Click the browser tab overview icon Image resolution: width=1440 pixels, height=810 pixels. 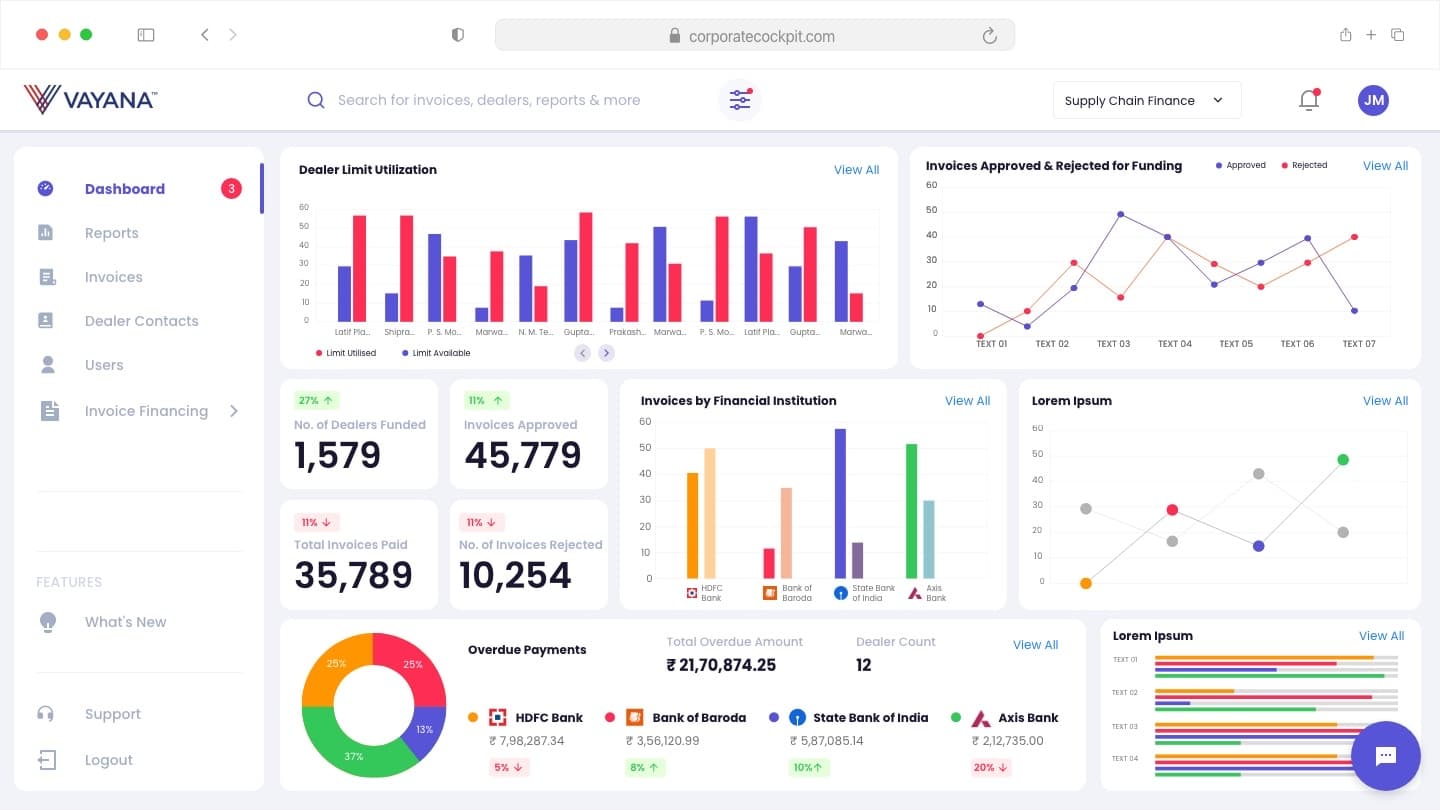1398,34
